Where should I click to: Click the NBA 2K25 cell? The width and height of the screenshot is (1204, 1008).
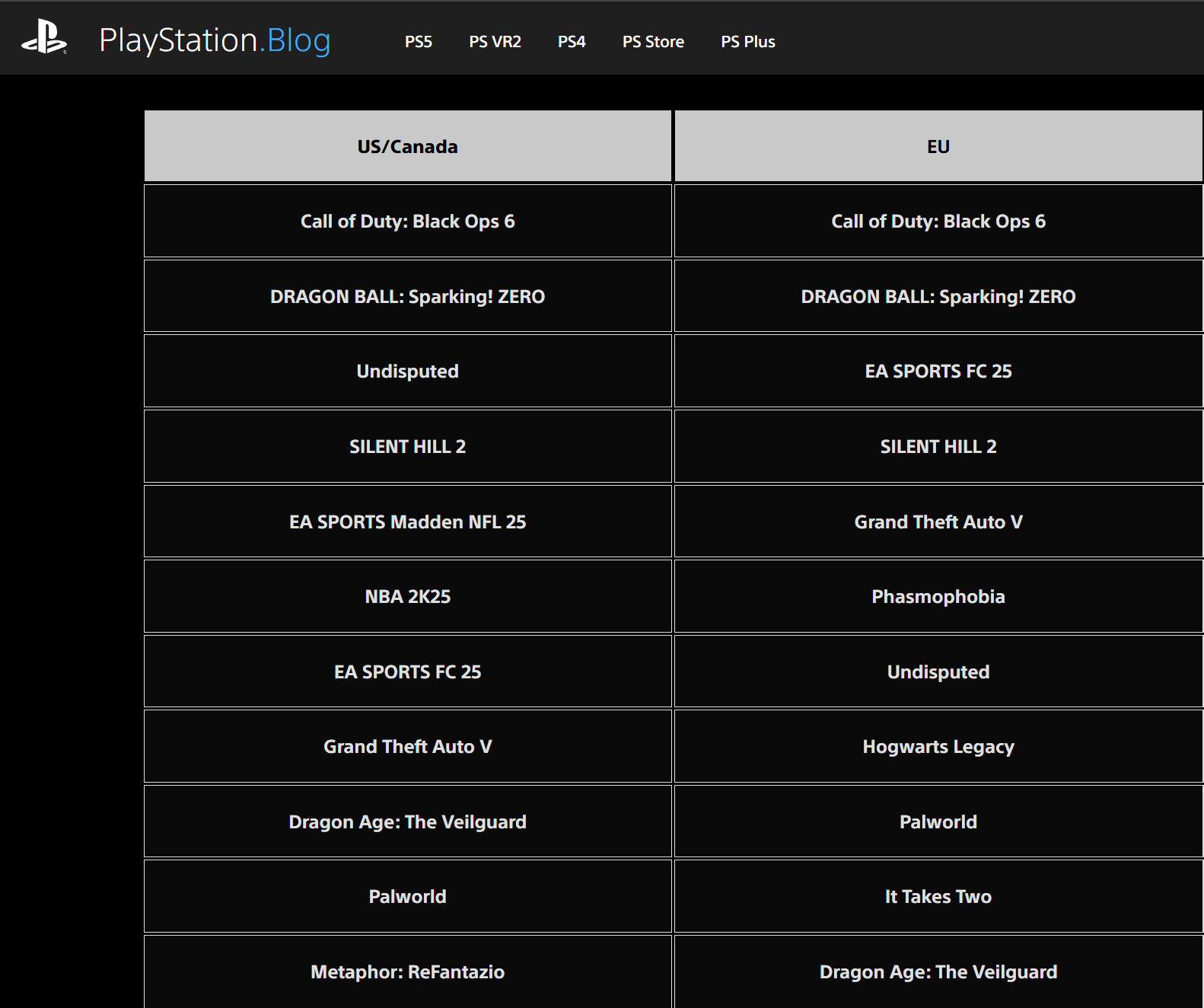(408, 596)
